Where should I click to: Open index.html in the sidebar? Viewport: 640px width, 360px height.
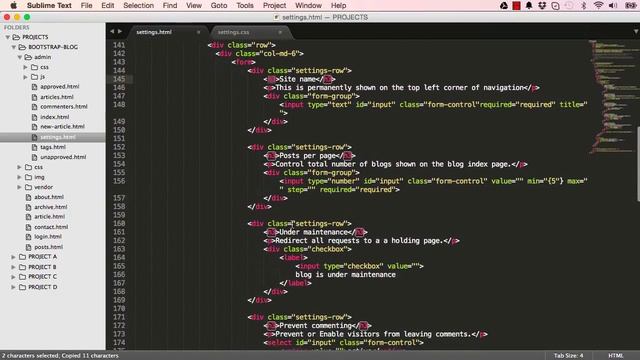[x=54, y=117]
